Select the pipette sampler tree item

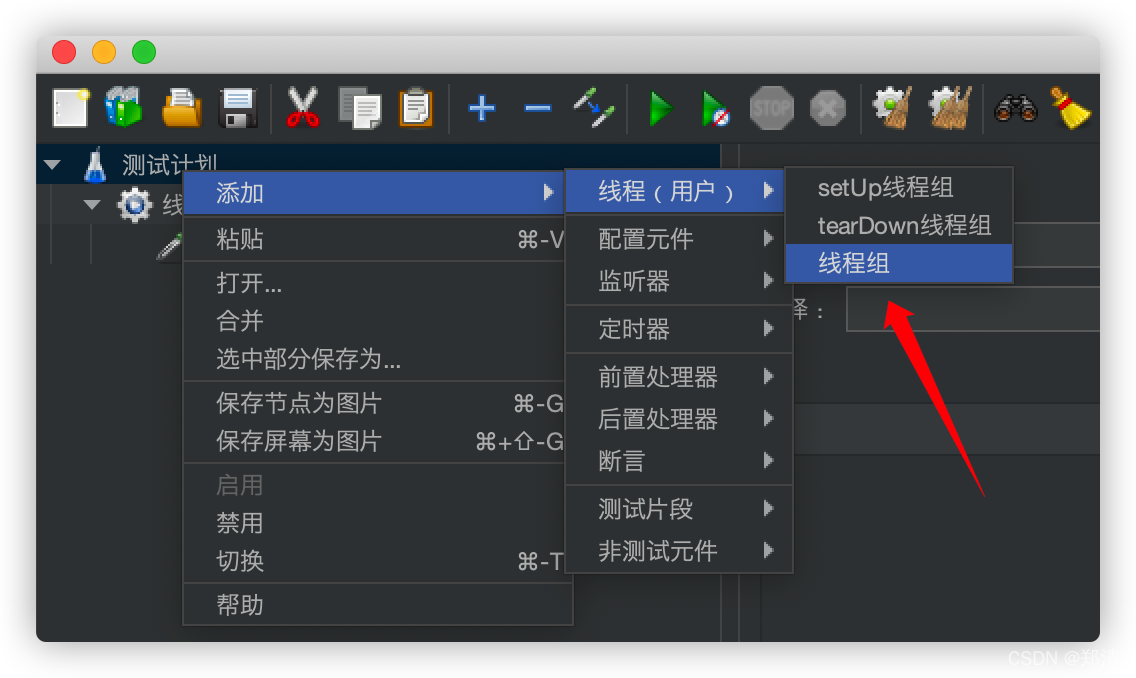click(170, 246)
